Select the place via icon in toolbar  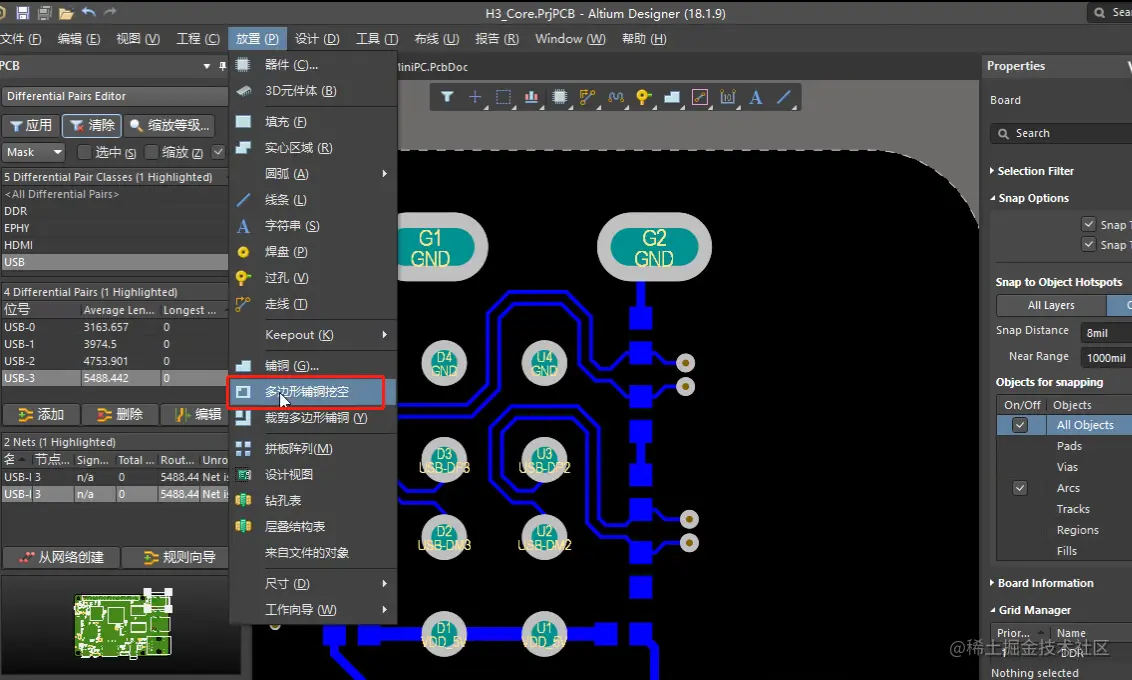click(643, 97)
